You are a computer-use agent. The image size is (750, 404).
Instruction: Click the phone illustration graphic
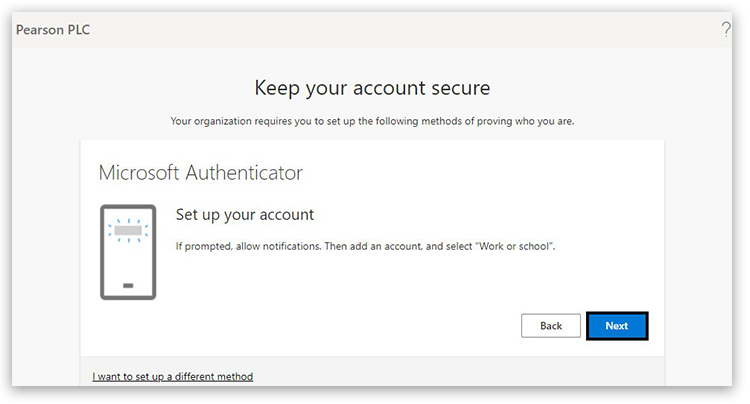(128, 252)
